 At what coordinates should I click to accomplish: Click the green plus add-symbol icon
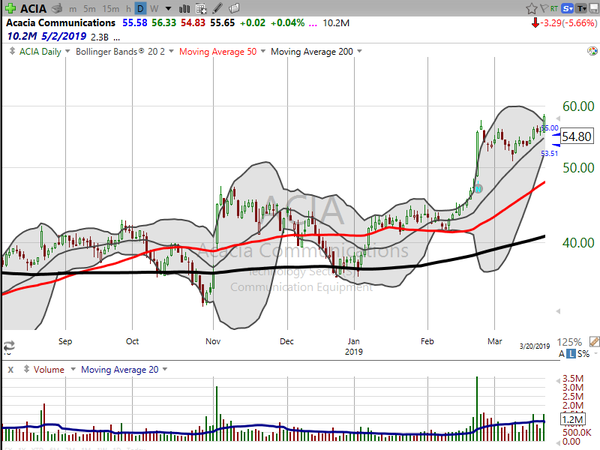click(x=10, y=8)
